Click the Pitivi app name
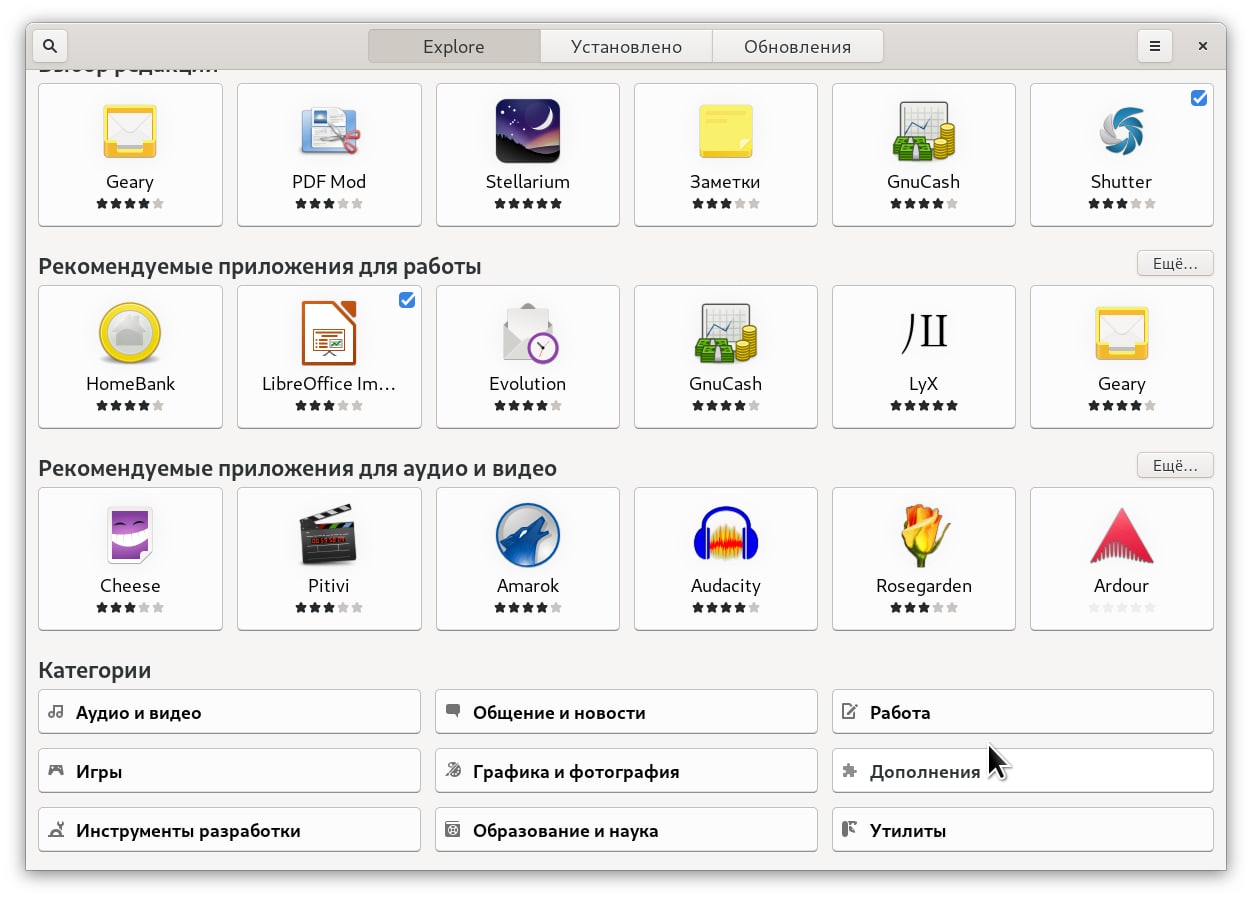 click(x=329, y=586)
